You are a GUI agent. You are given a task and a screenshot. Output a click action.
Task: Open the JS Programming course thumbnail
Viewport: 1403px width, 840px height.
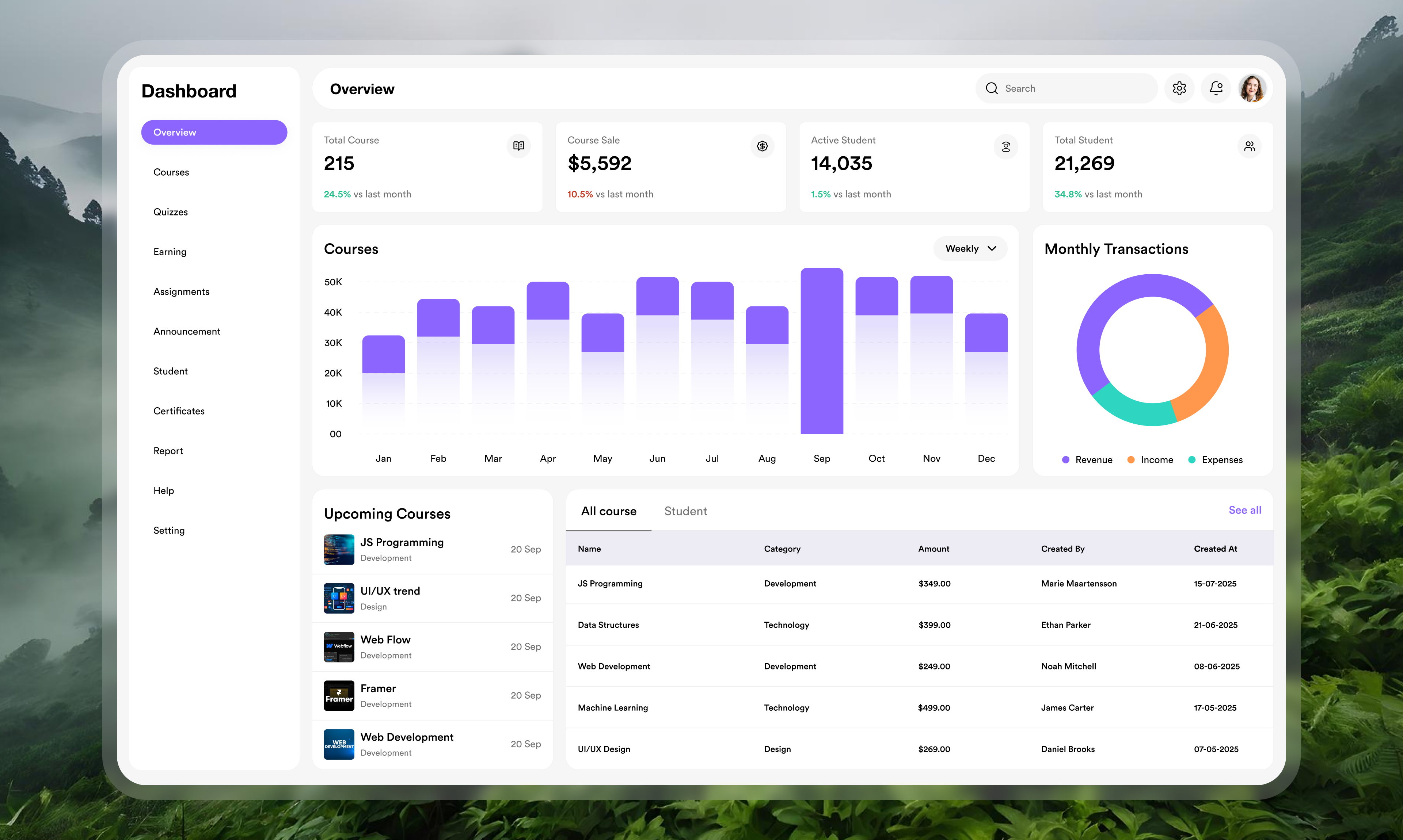pos(339,550)
